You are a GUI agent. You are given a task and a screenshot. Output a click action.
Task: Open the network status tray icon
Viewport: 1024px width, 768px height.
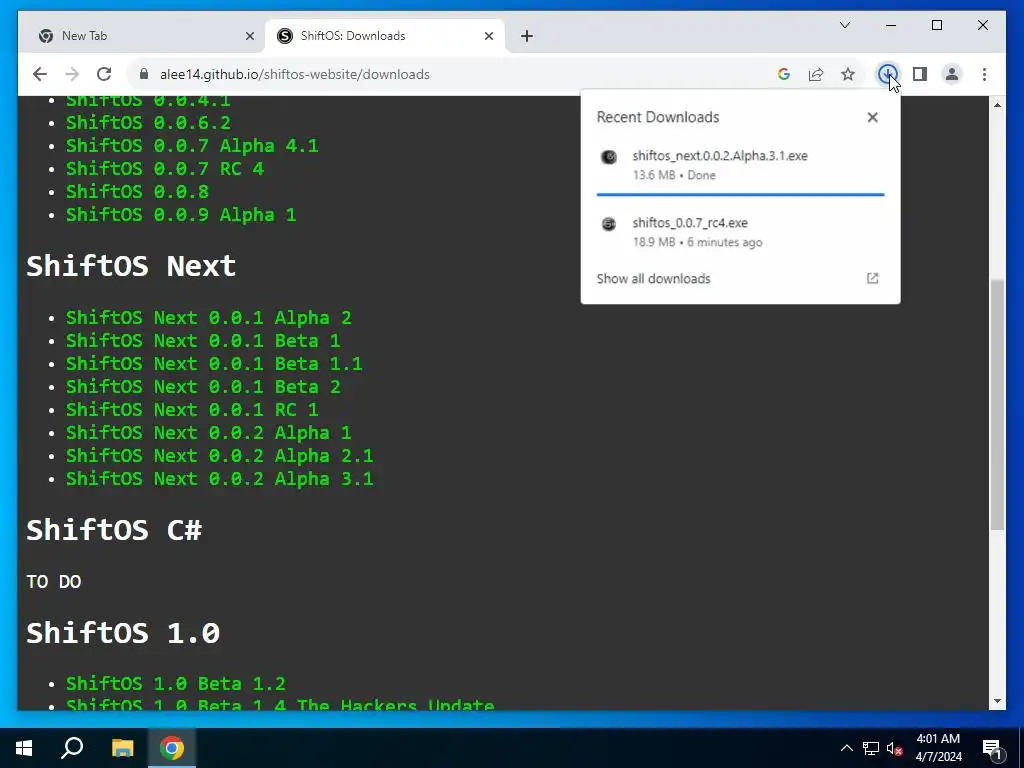tap(871, 748)
